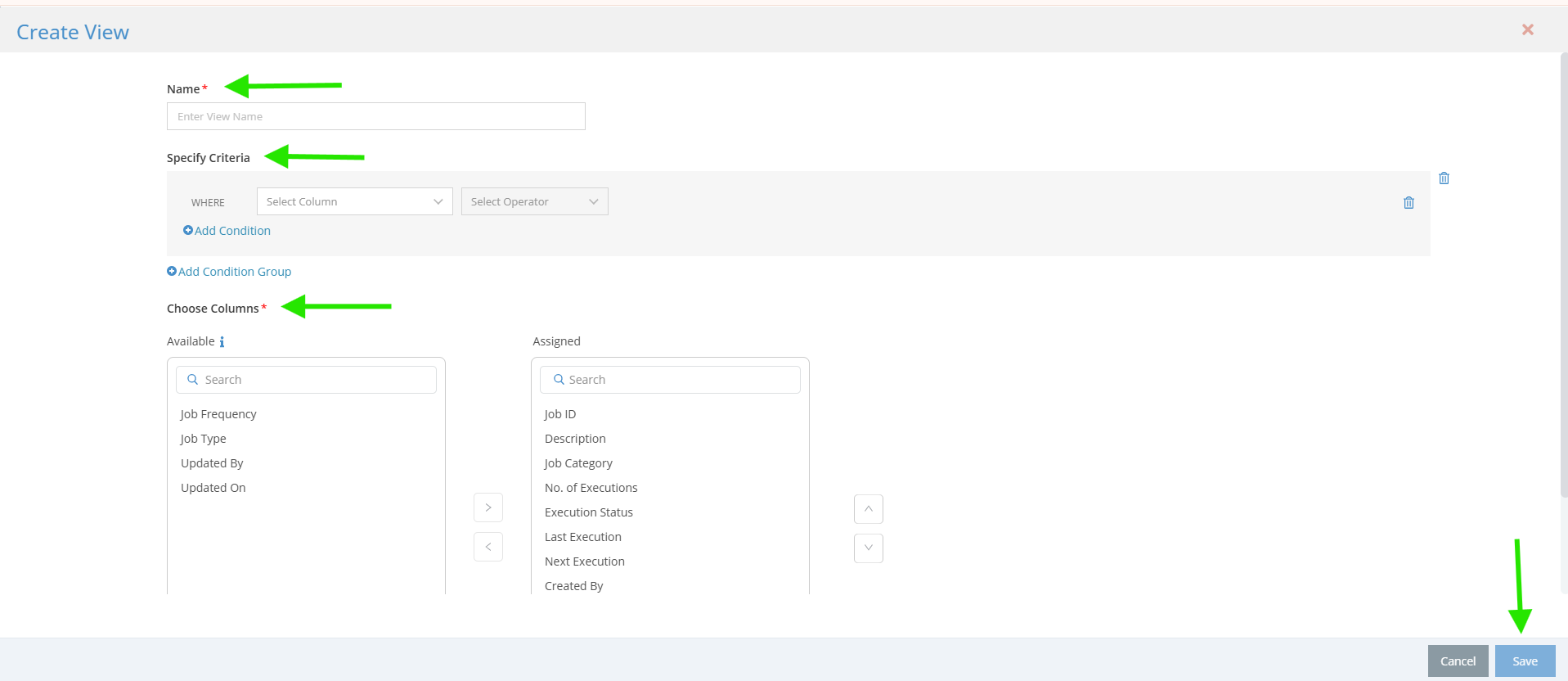This screenshot has width=1568, height=681.
Task: Select Job Type in the Available list
Action: point(204,439)
